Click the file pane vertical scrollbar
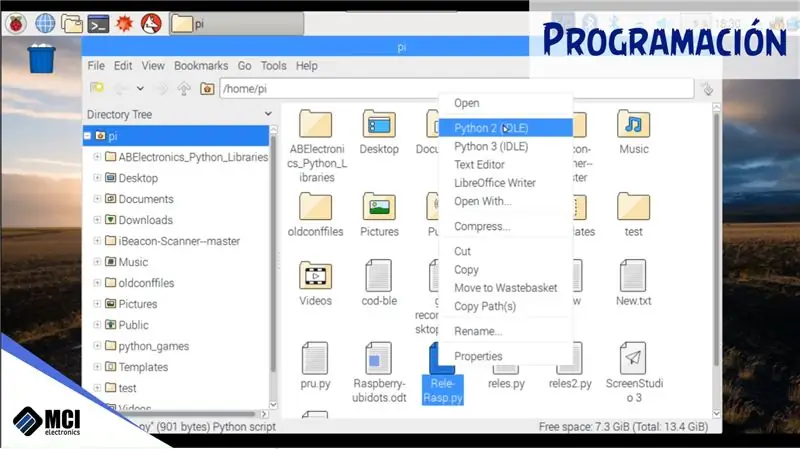 pos(716,240)
